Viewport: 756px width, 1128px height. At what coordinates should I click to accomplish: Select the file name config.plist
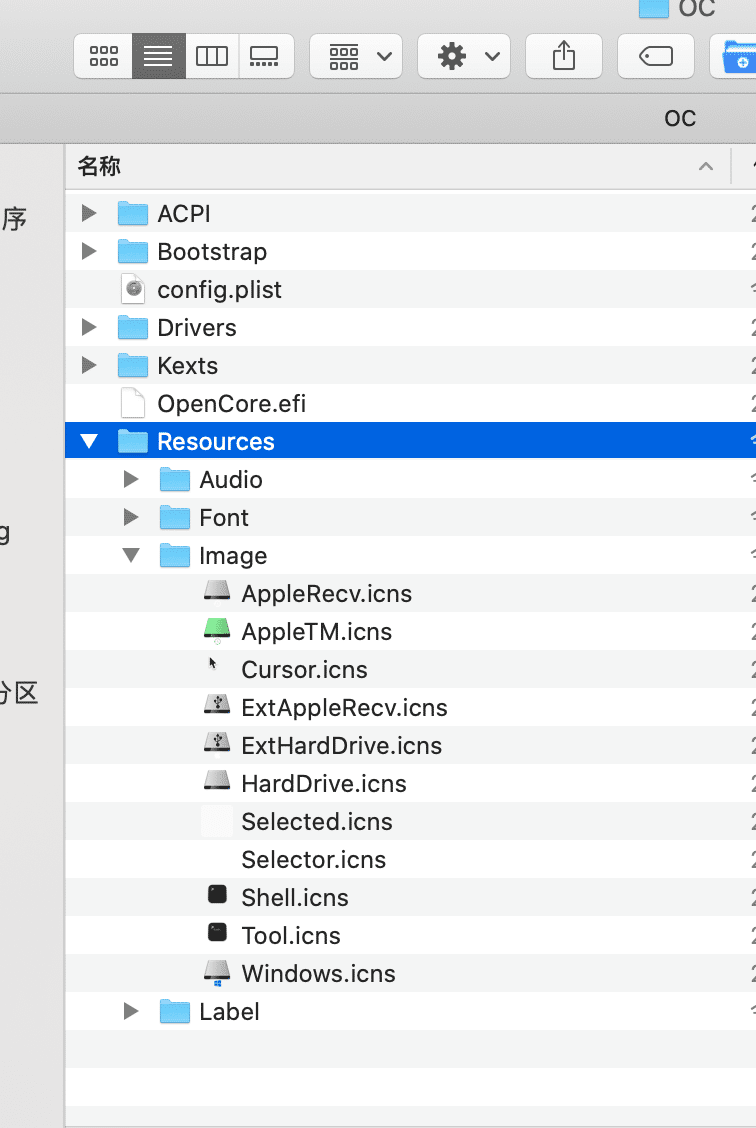(x=219, y=290)
